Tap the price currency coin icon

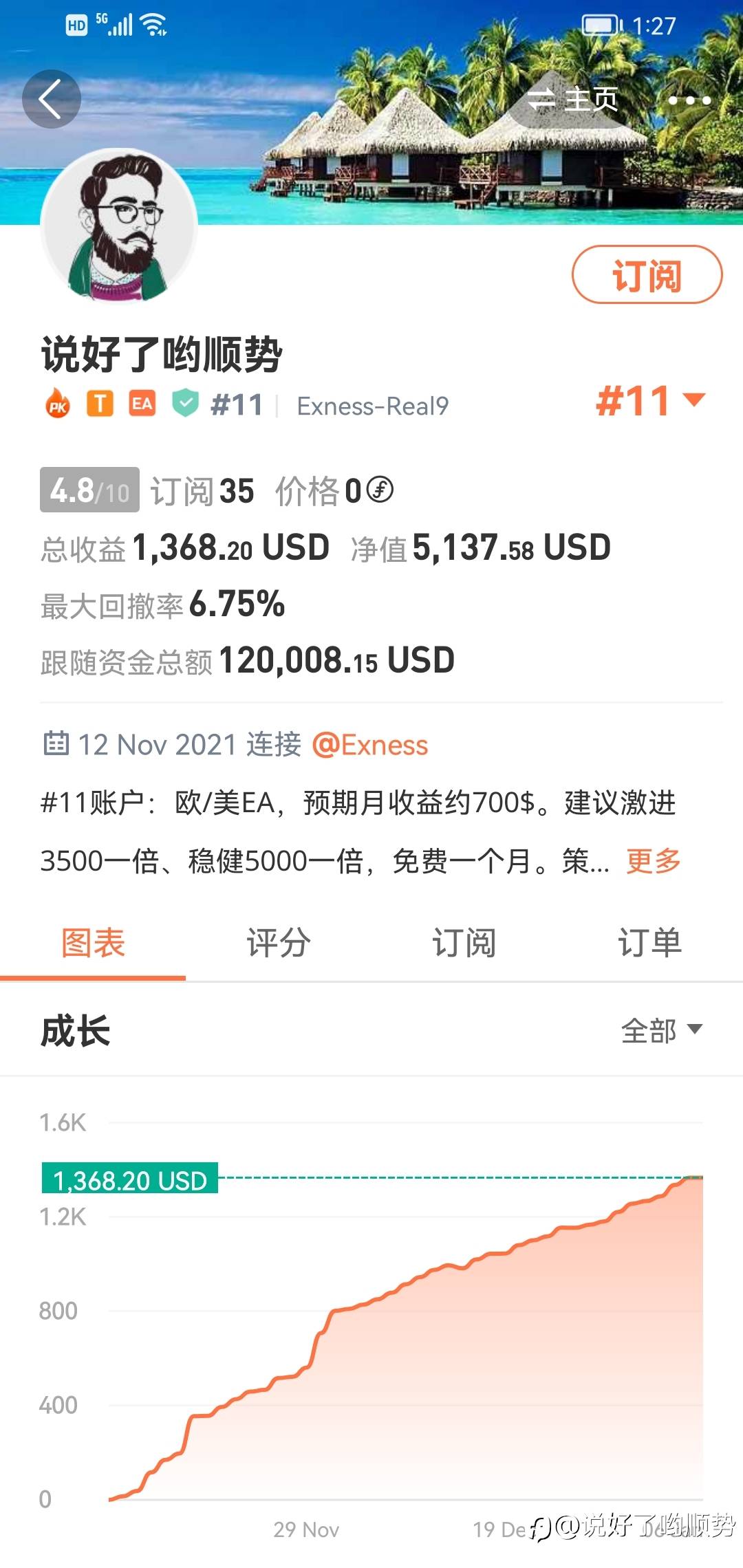point(380,490)
